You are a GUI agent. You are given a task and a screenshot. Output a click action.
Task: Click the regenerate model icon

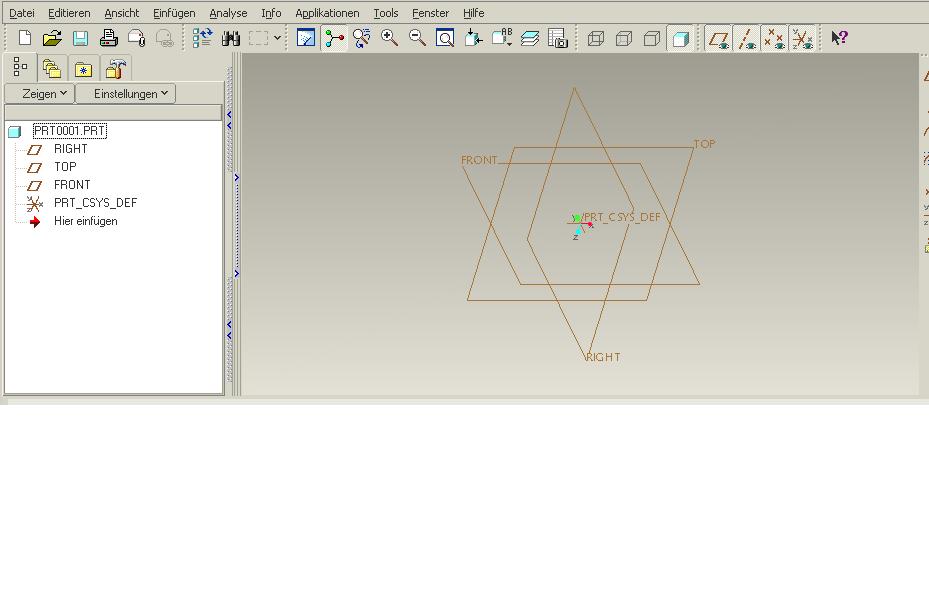(203, 38)
